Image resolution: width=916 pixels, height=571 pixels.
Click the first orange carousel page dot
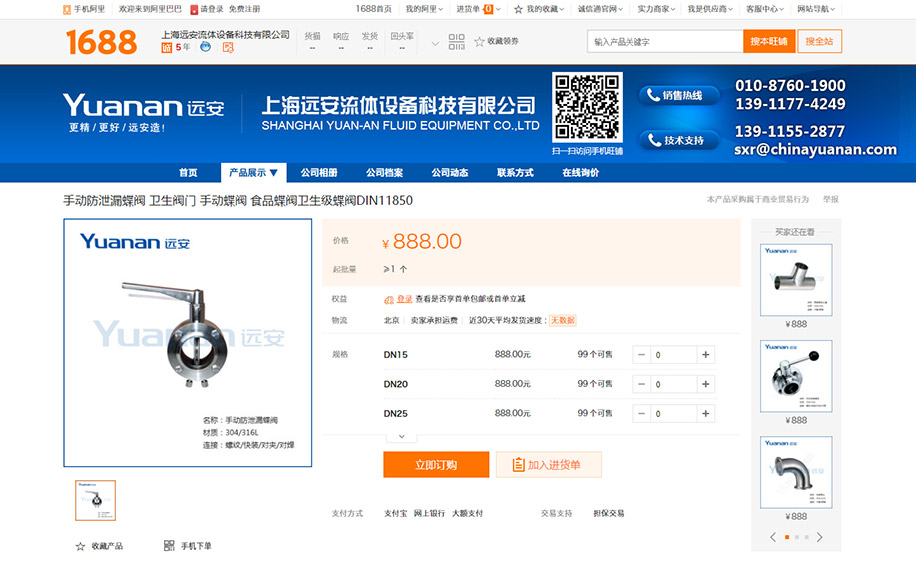(787, 537)
